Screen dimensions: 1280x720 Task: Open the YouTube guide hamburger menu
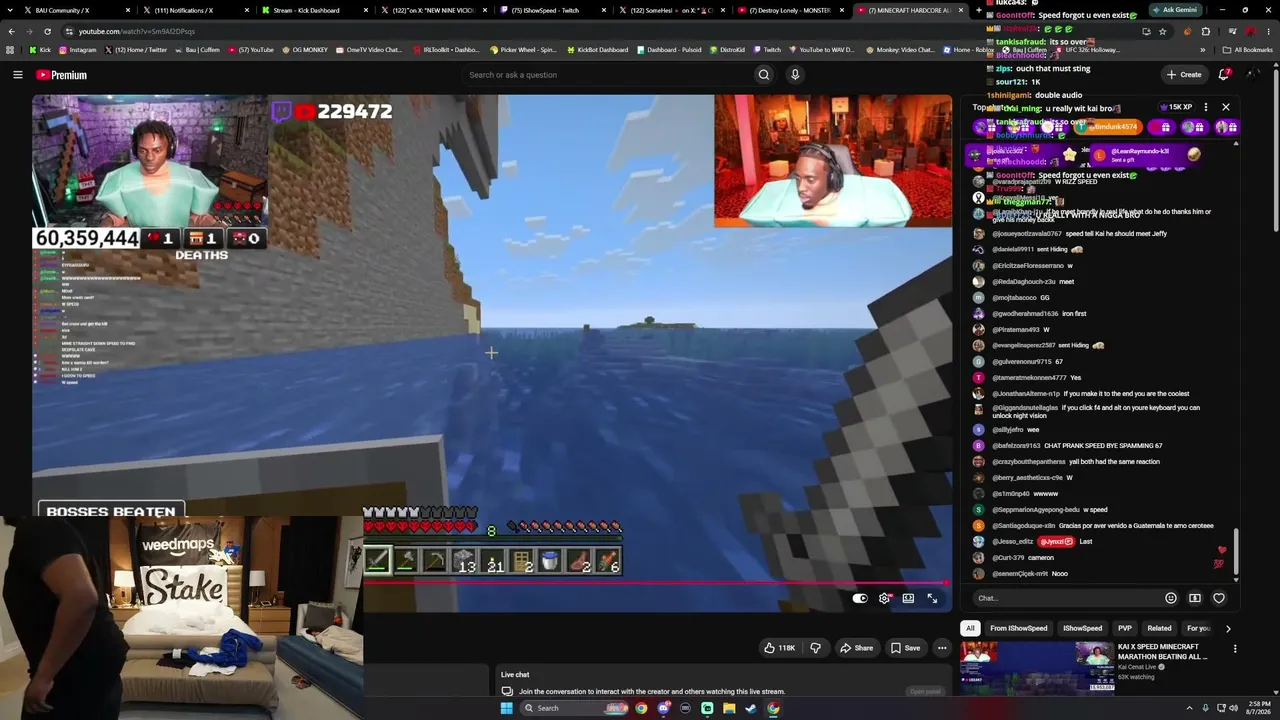(17, 75)
